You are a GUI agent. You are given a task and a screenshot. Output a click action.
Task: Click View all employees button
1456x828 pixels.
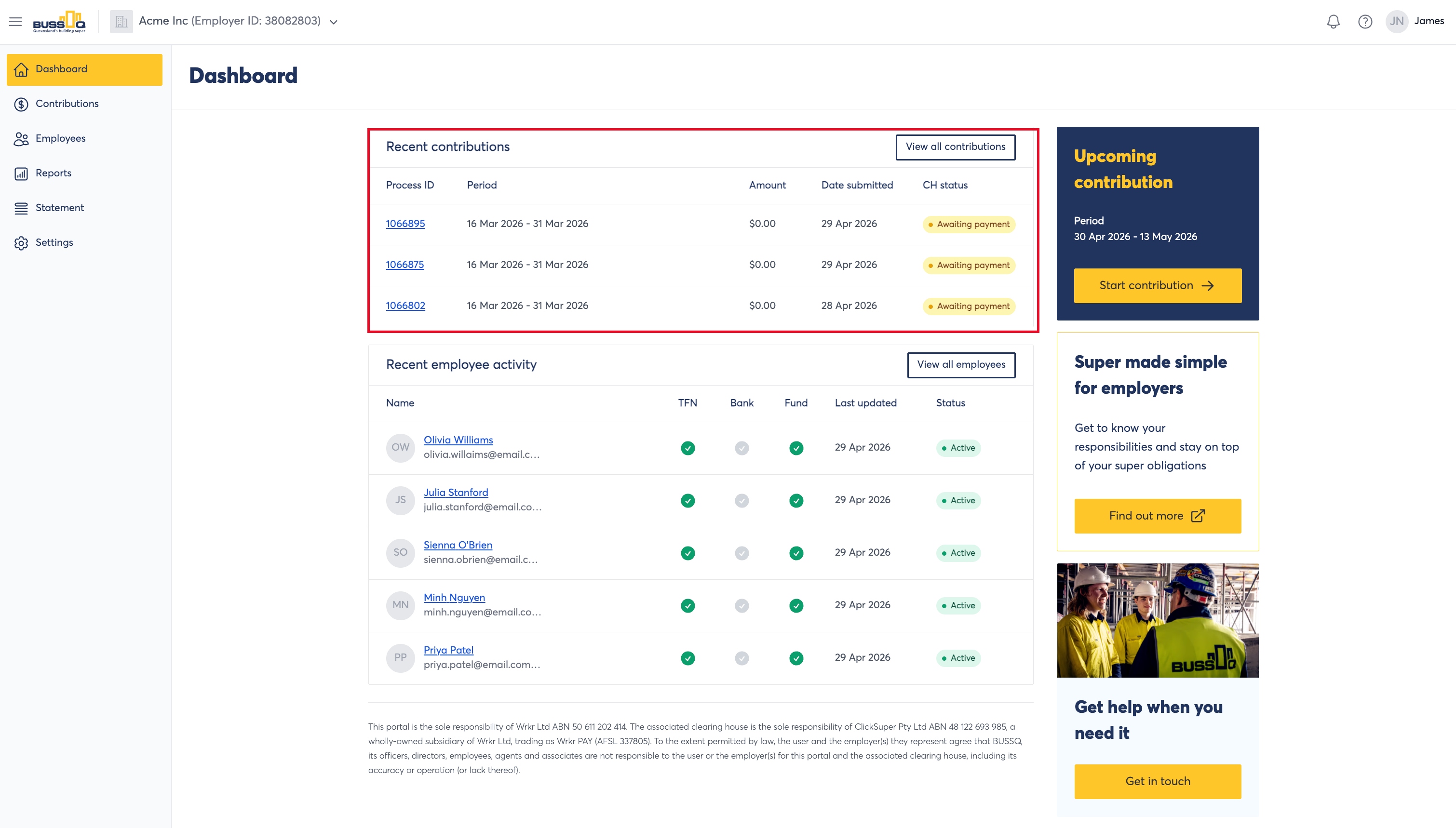coord(961,365)
